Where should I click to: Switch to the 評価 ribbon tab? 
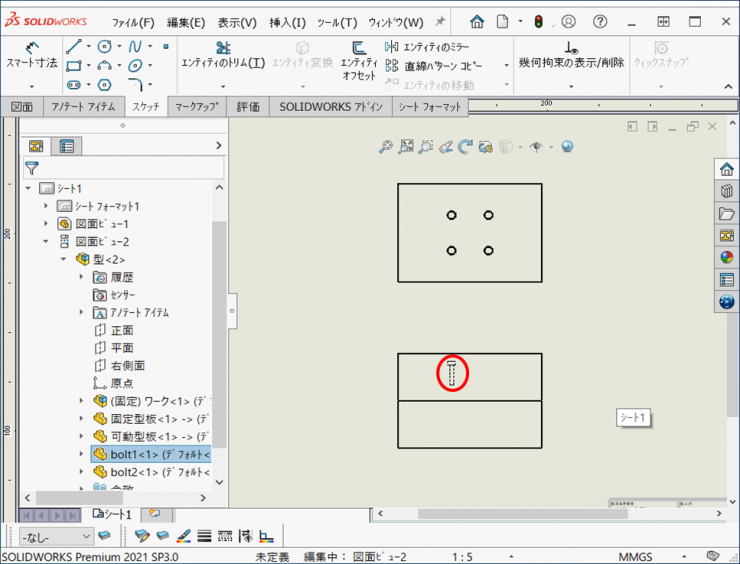click(x=248, y=107)
